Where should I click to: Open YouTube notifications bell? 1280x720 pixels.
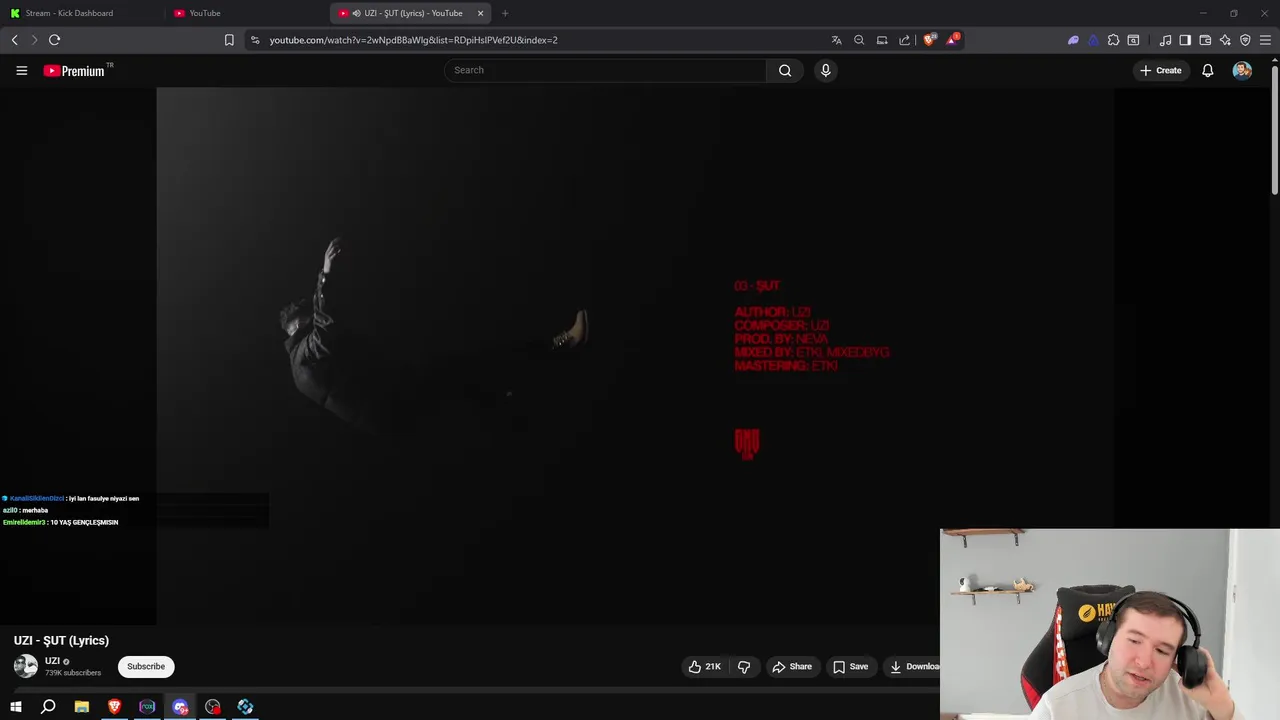[1207, 70]
